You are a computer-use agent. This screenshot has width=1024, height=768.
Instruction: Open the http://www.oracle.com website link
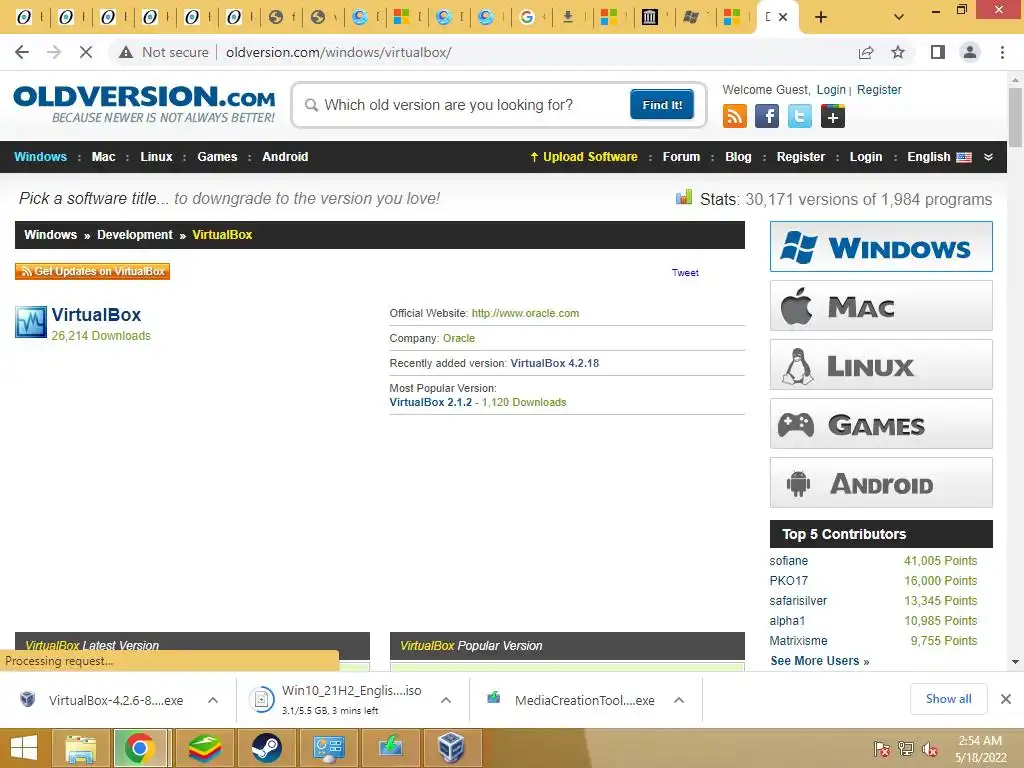coord(525,313)
